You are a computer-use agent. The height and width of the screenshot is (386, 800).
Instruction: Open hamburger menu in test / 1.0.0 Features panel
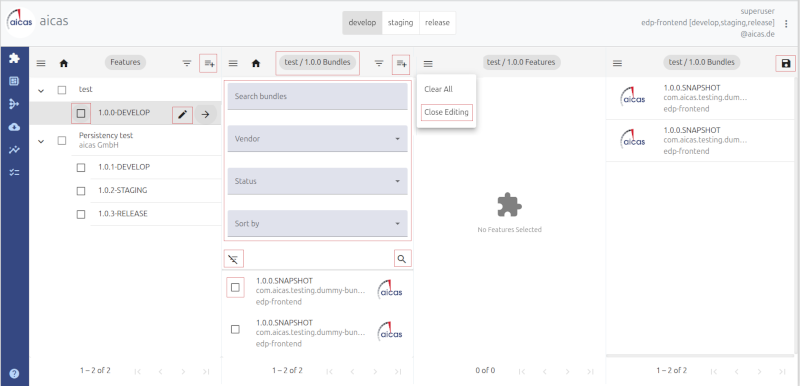coord(428,63)
